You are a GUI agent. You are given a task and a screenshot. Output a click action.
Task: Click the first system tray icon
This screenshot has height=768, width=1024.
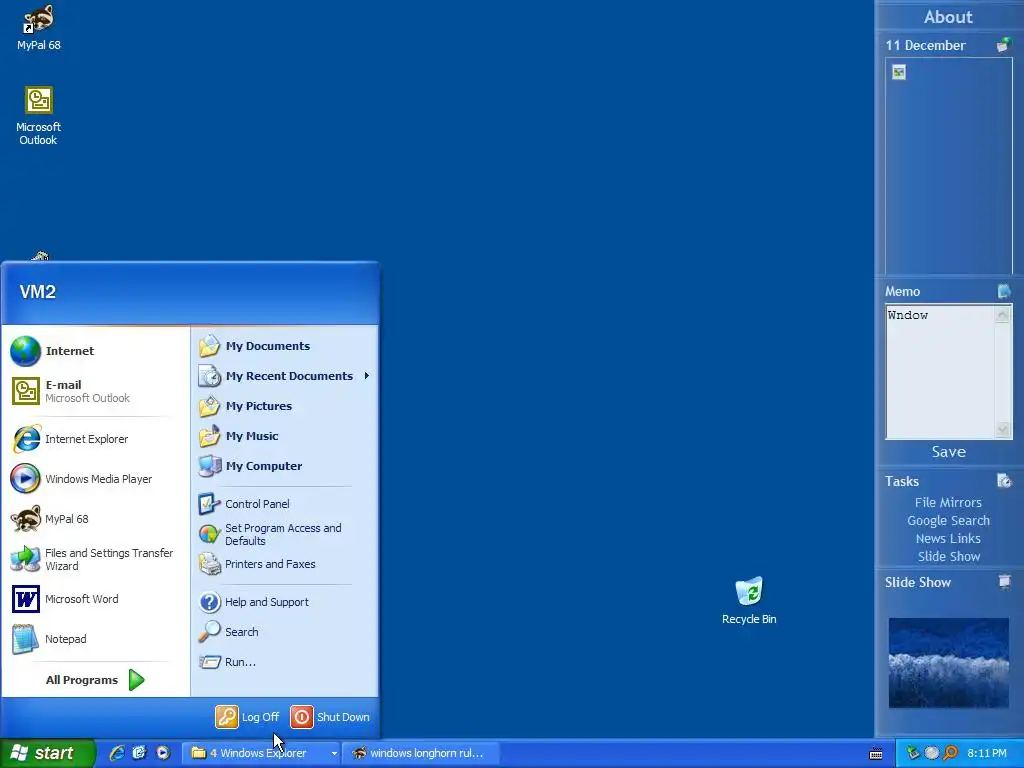point(913,753)
